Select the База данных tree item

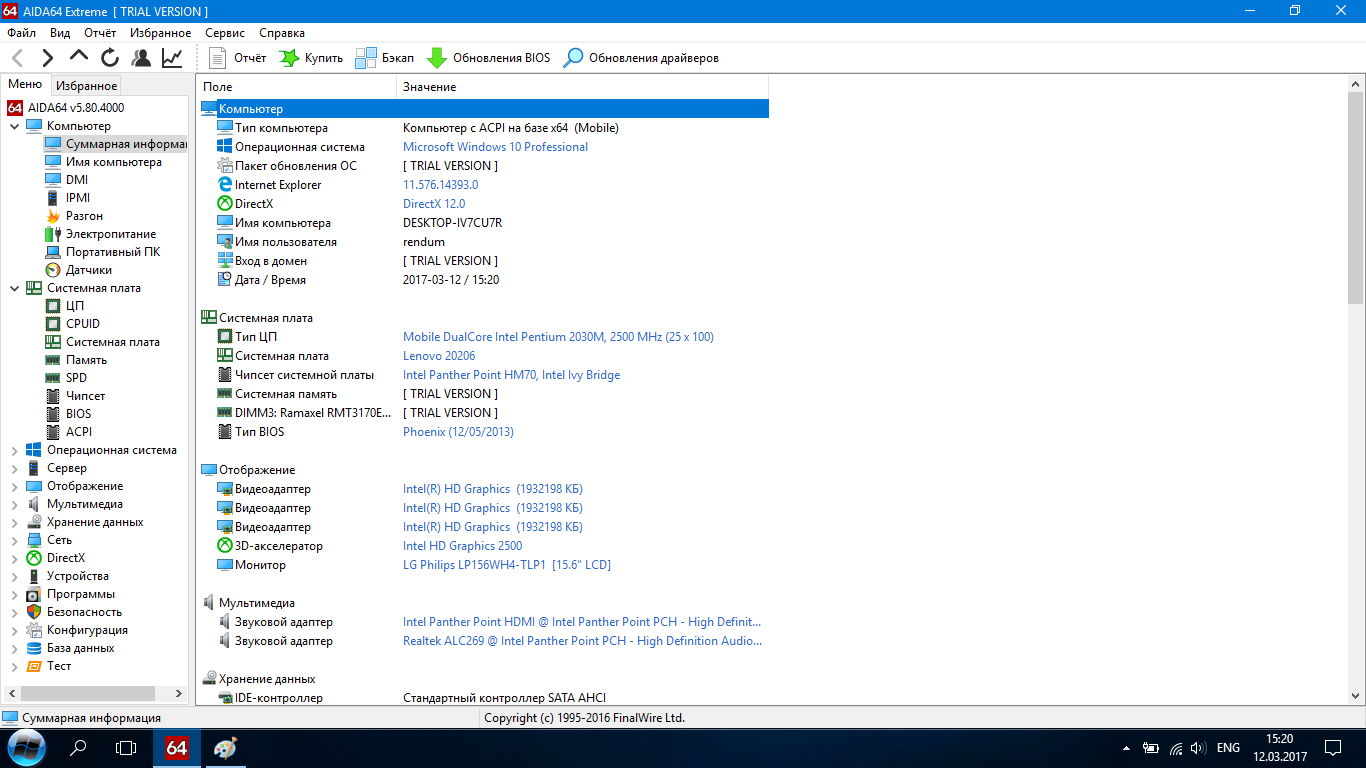[x=80, y=648]
